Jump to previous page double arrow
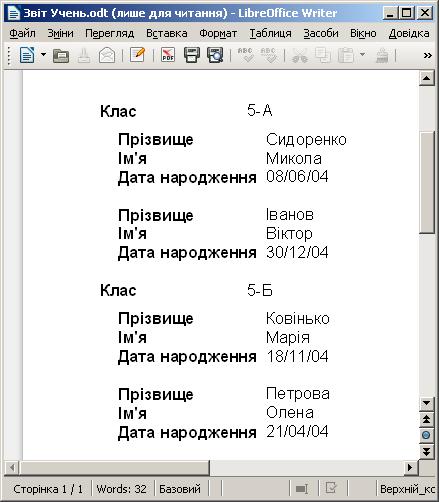The height and width of the screenshot is (502, 439). tap(426, 419)
